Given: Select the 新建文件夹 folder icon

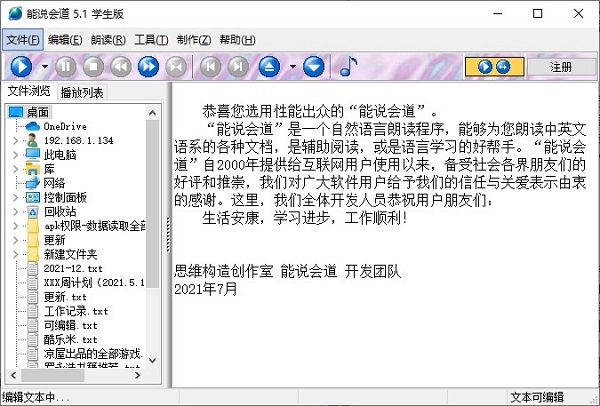Looking at the screenshot, I should point(33,254).
